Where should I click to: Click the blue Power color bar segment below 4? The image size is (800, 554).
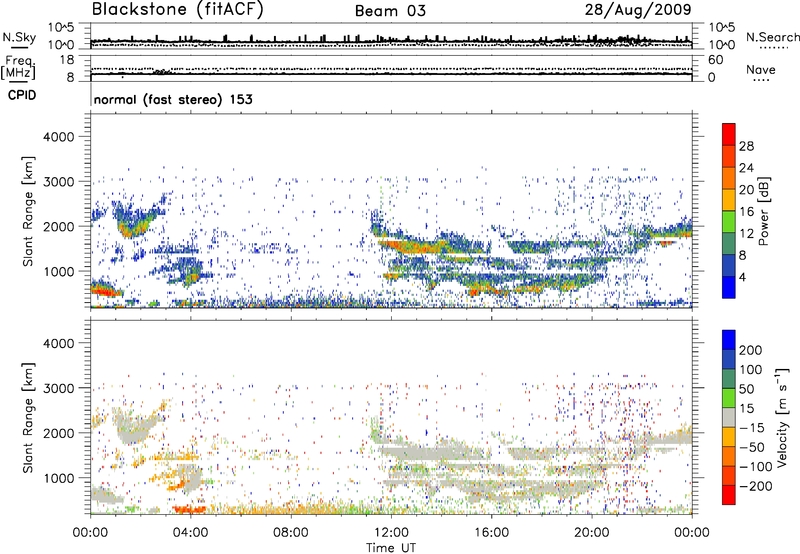pyautogui.click(x=729, y=287)
